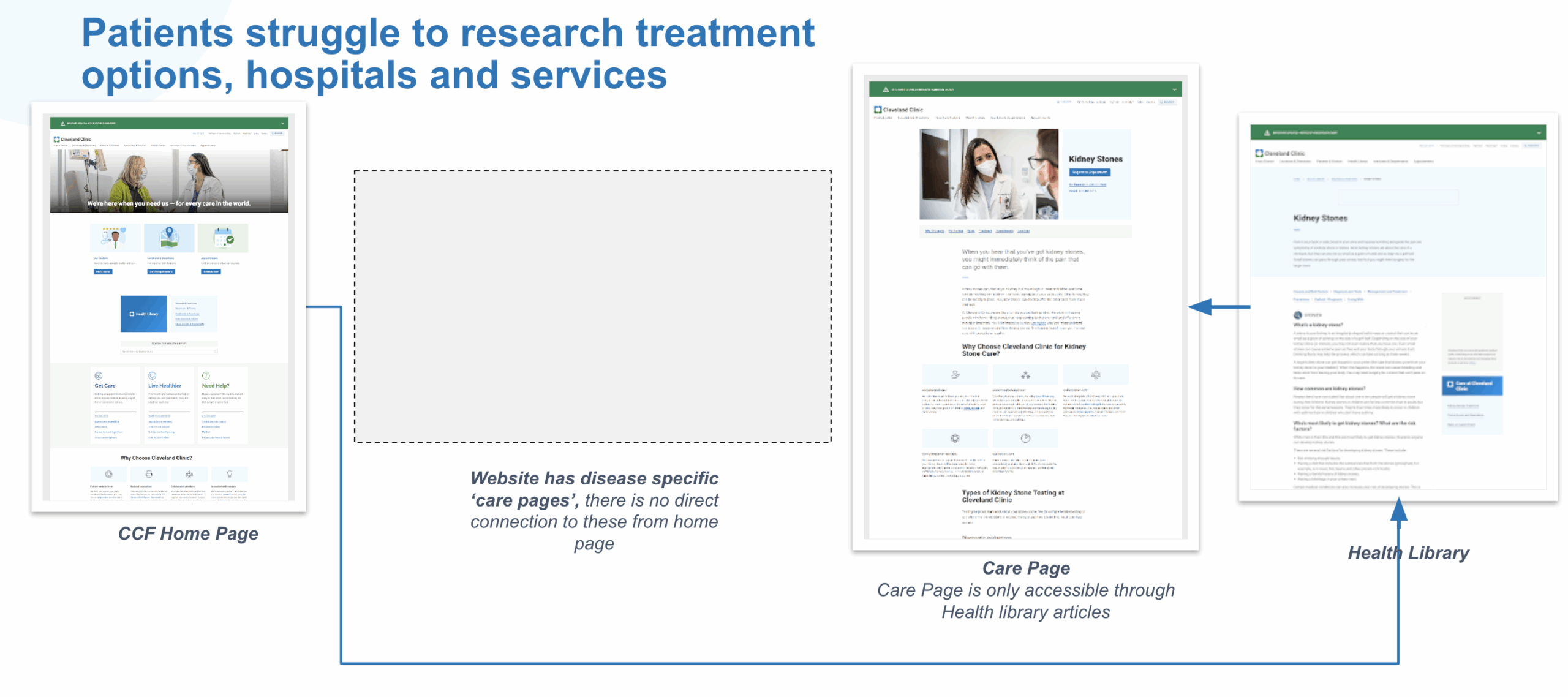Click the blue button under Kidney Stones on Care Page
The width and height of the screenshot is (1568, 697).
(1090, 173)
